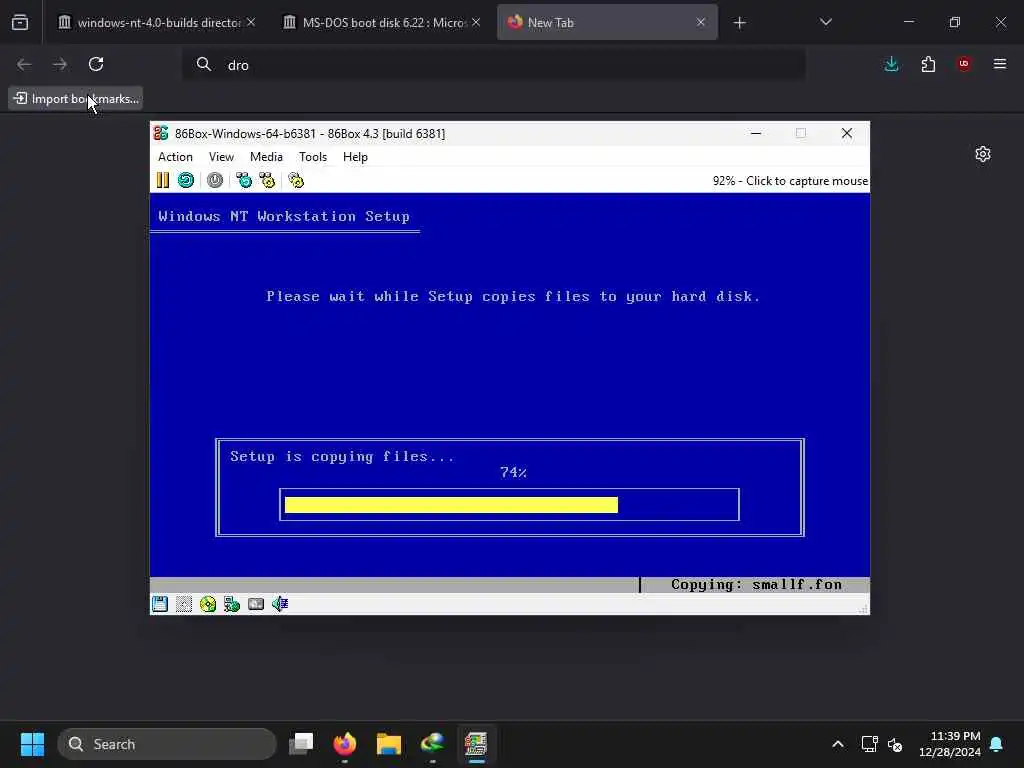Click the 'Copying: smallf.fon' status text
The width and height of the screenshot is (1024, 768).
[756, 584]
